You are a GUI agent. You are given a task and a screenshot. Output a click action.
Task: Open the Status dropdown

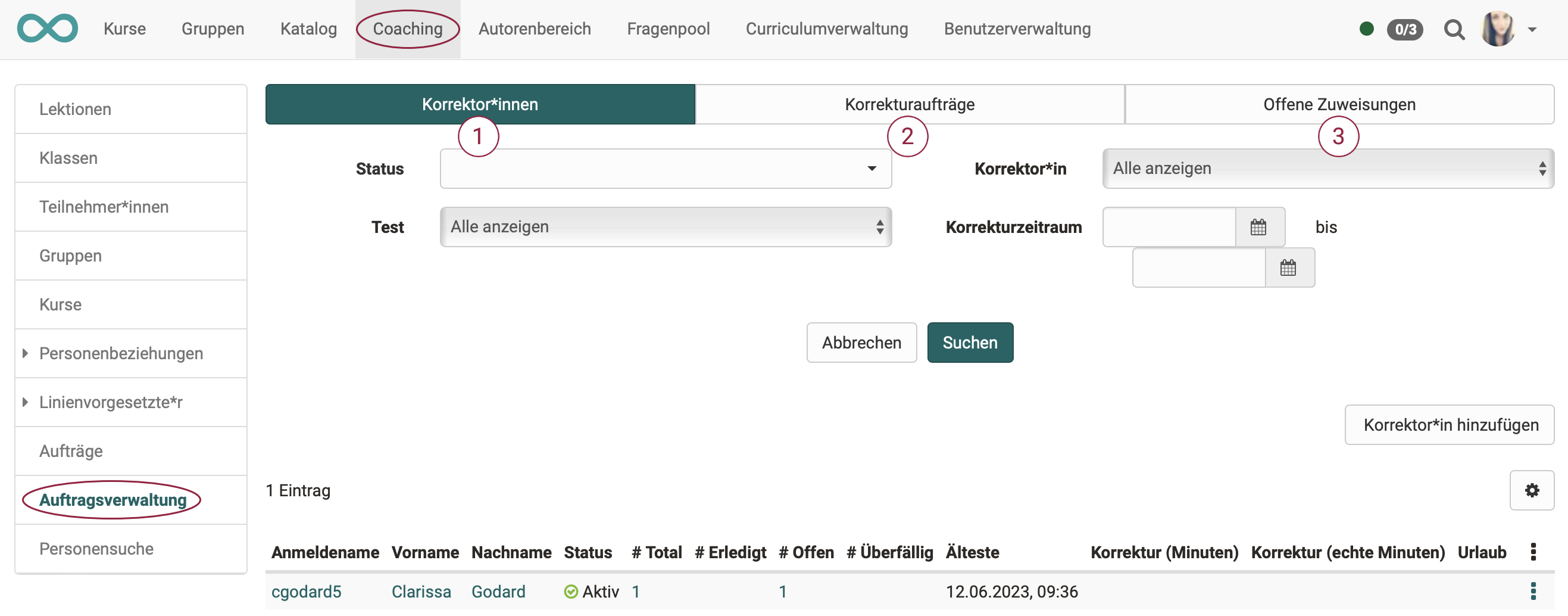pyautogui.click(x=666, y=168)
